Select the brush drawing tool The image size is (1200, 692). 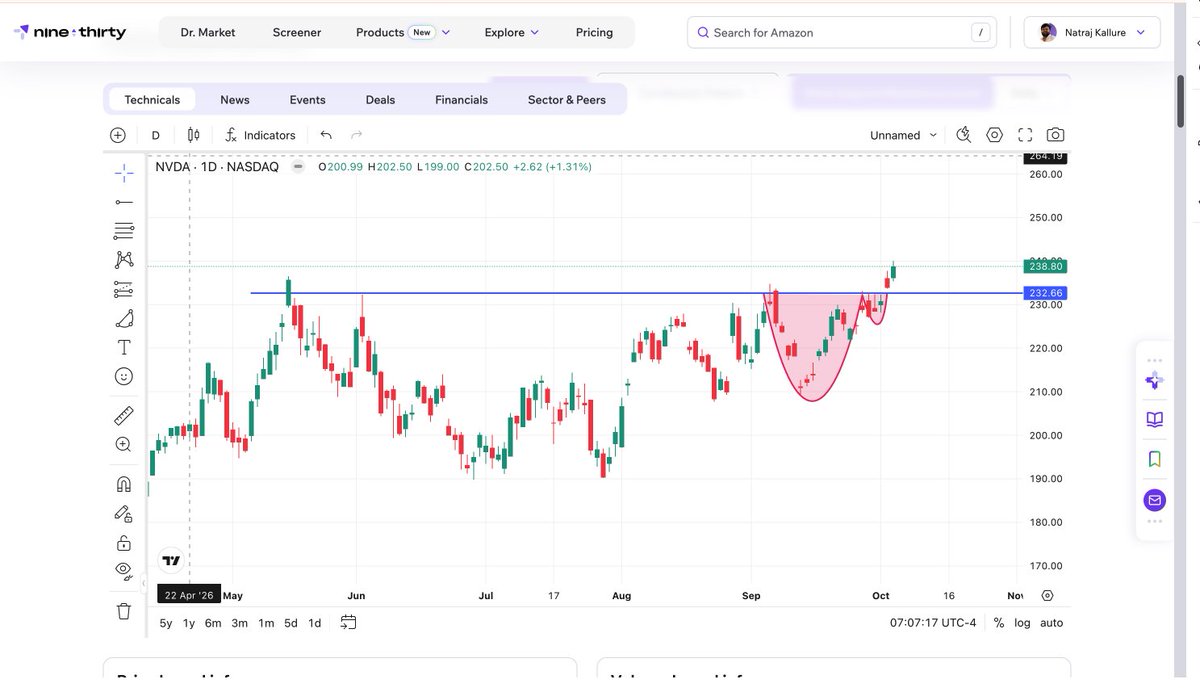coord(124,319)
